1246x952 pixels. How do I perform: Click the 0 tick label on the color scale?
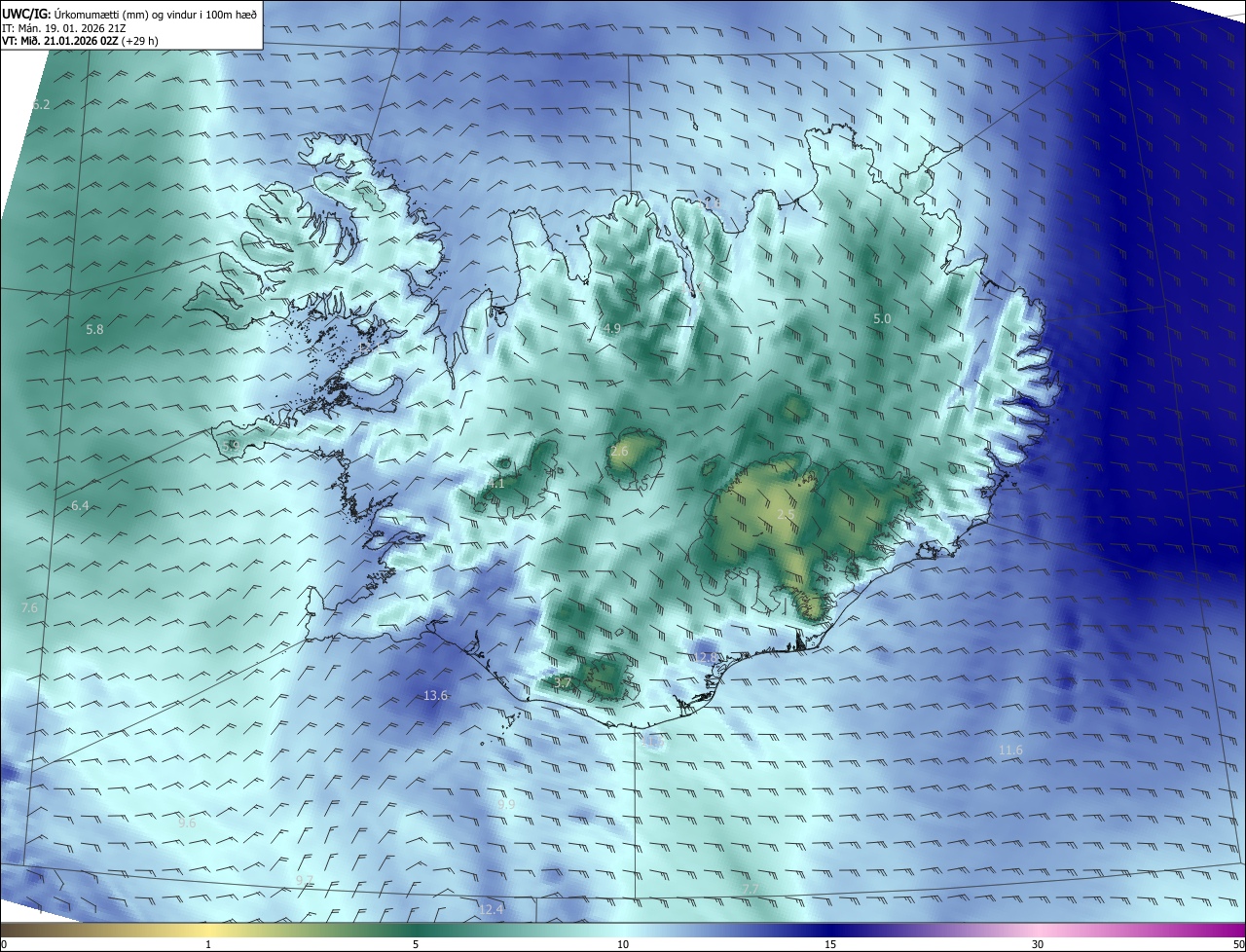4,944
